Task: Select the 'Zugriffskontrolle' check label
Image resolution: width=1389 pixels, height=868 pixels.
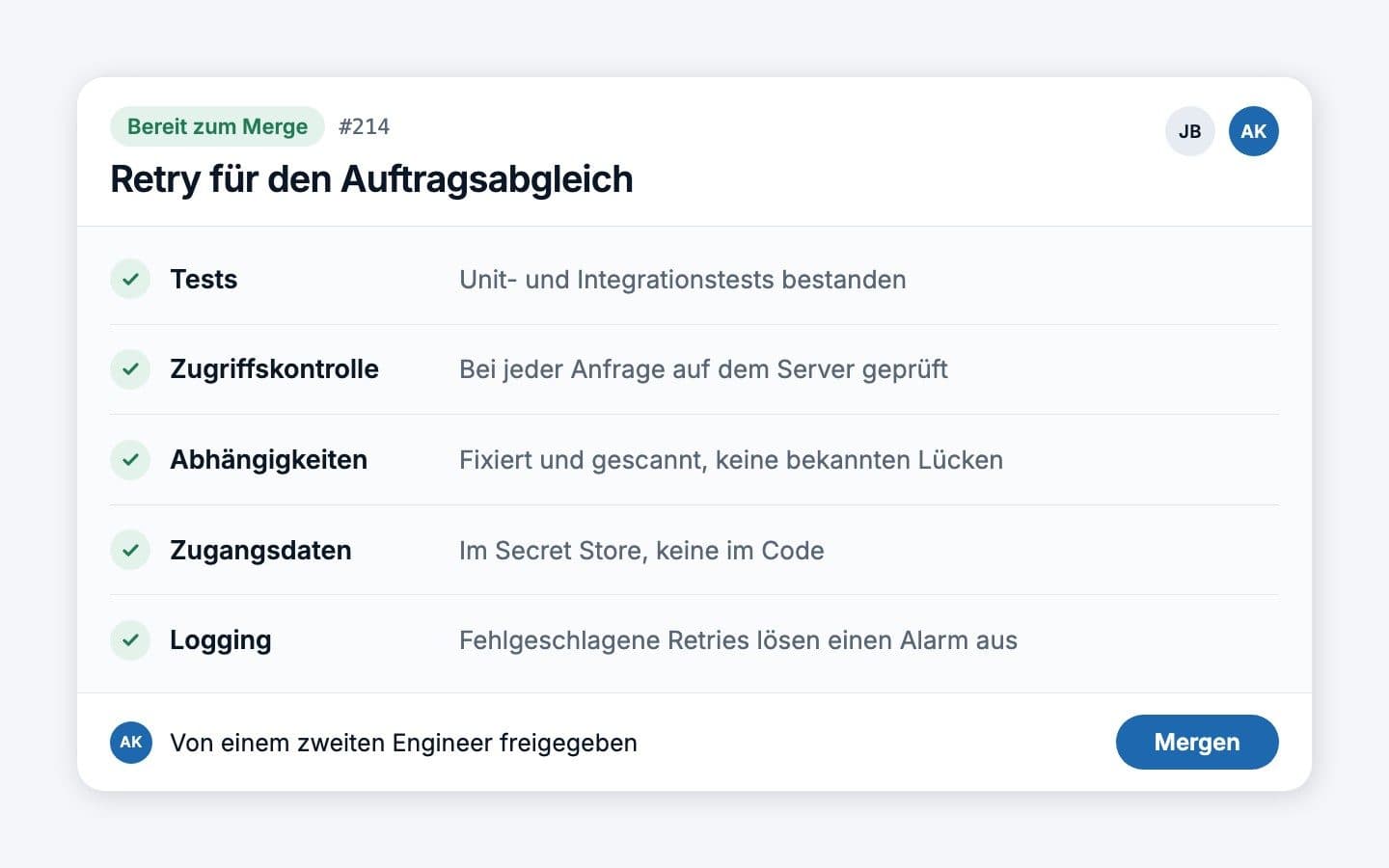Action: (274, 368)
